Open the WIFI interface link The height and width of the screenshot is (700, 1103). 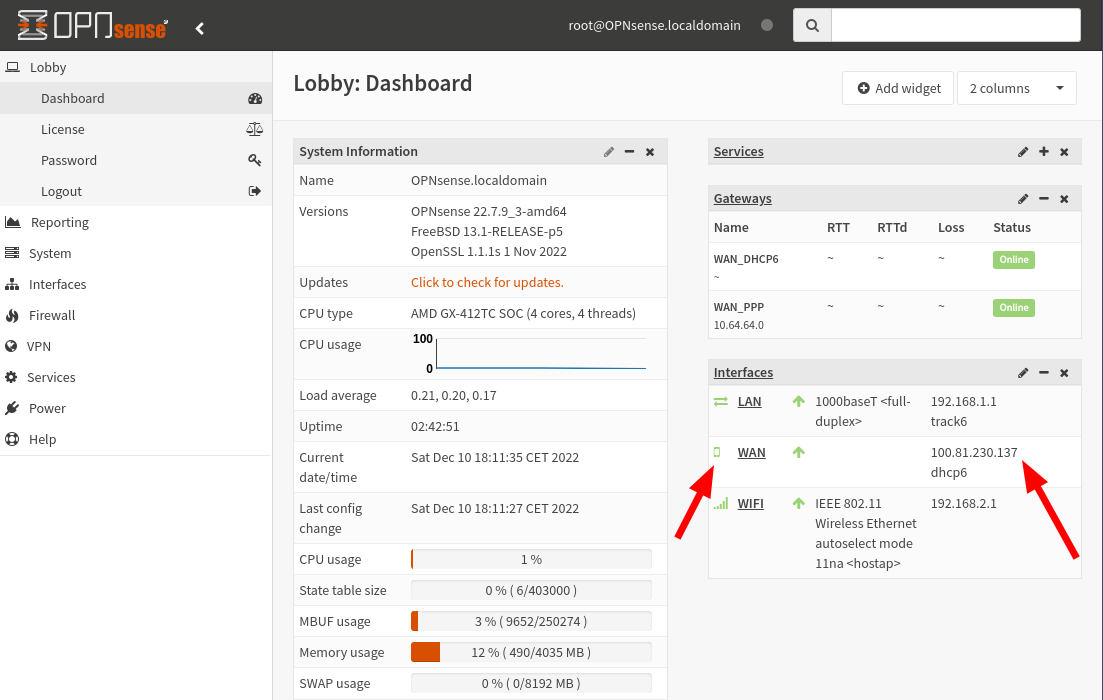click(x=751, y=504)
